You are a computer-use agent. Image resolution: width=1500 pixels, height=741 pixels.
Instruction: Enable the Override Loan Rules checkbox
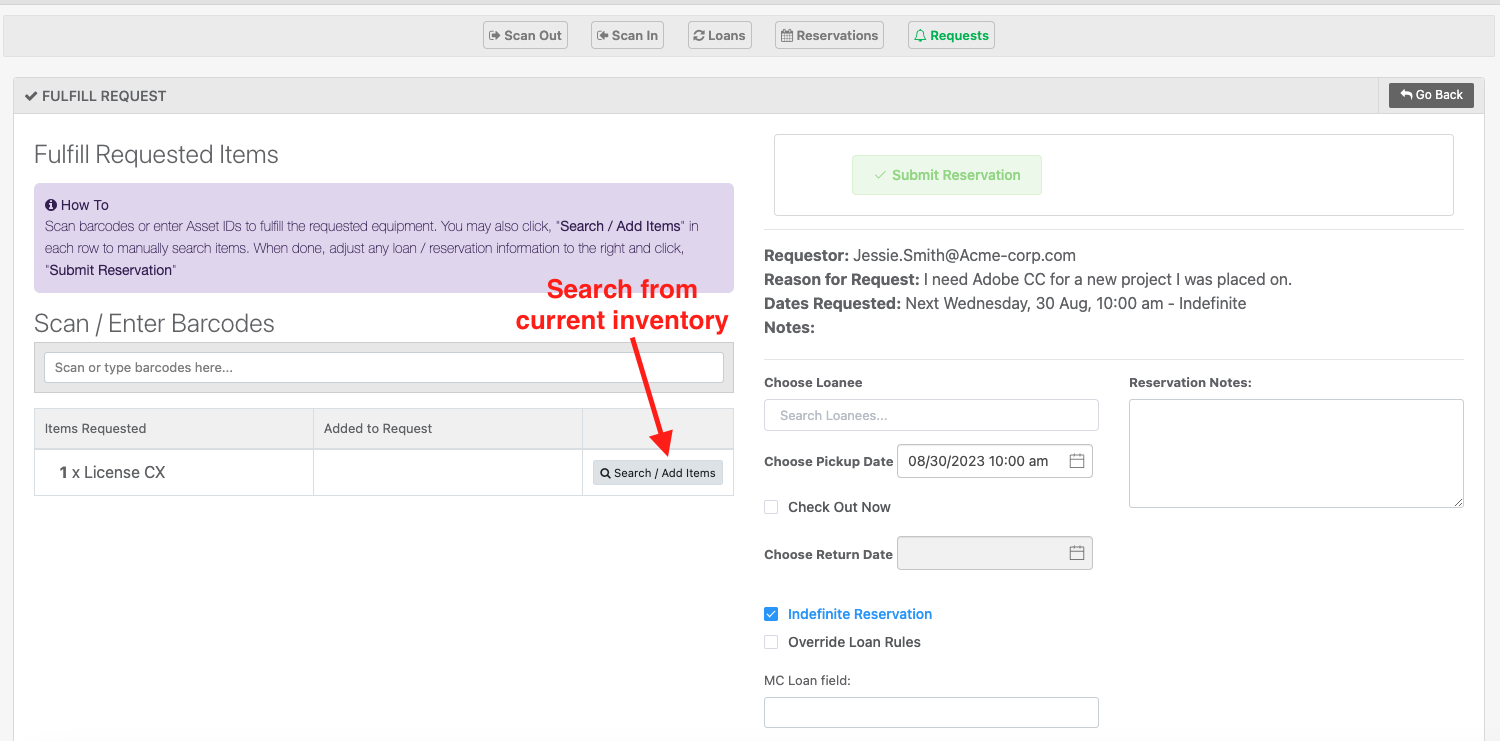(x=771, y=642)
